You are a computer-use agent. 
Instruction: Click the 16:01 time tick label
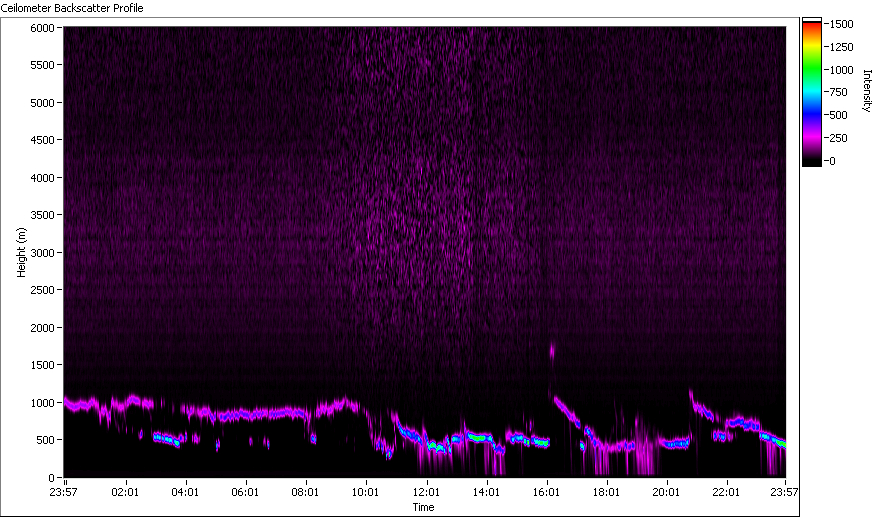click(546, 492)
